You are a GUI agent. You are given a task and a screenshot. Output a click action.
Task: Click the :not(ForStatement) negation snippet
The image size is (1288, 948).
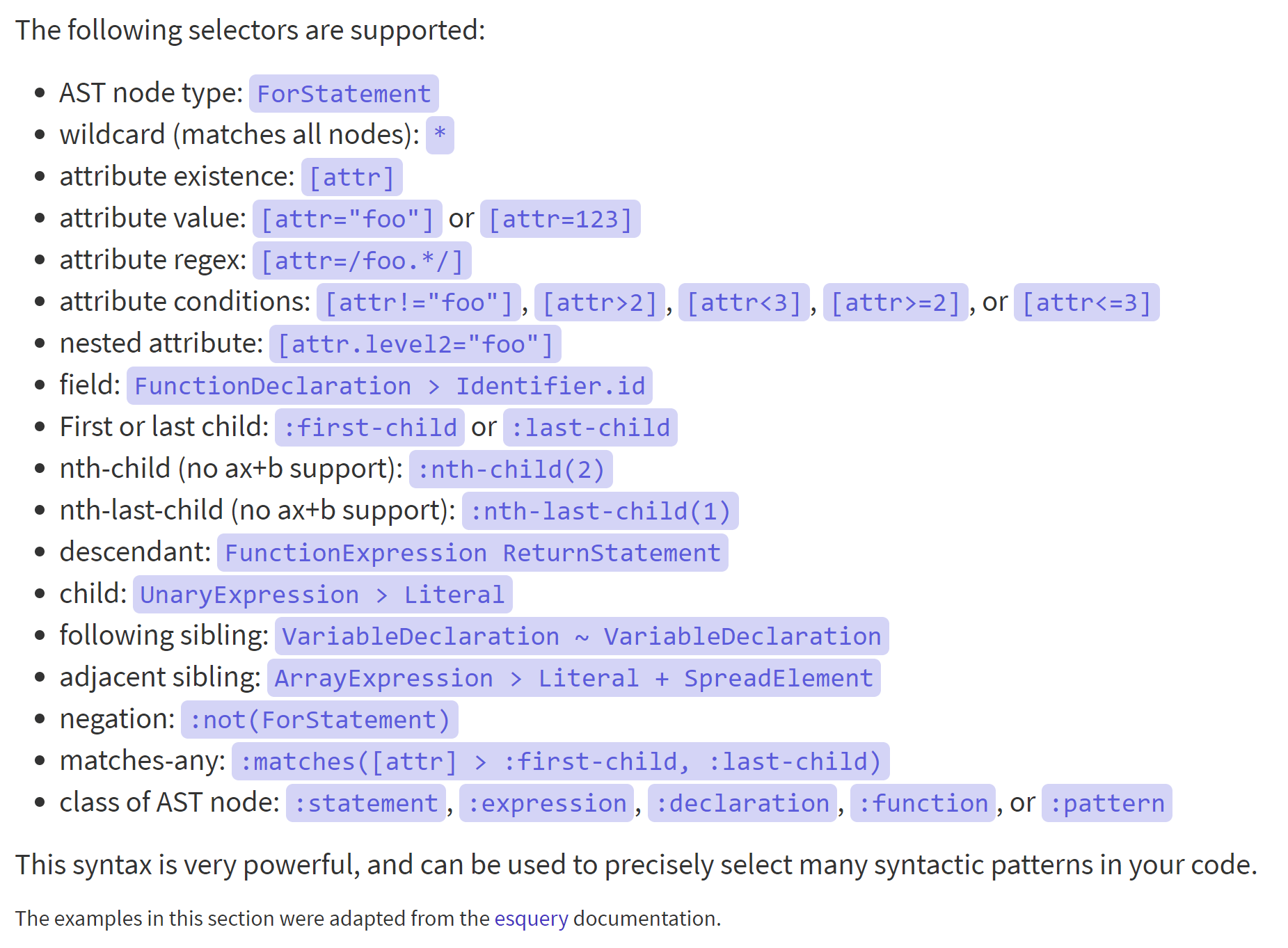pos(319,720)
